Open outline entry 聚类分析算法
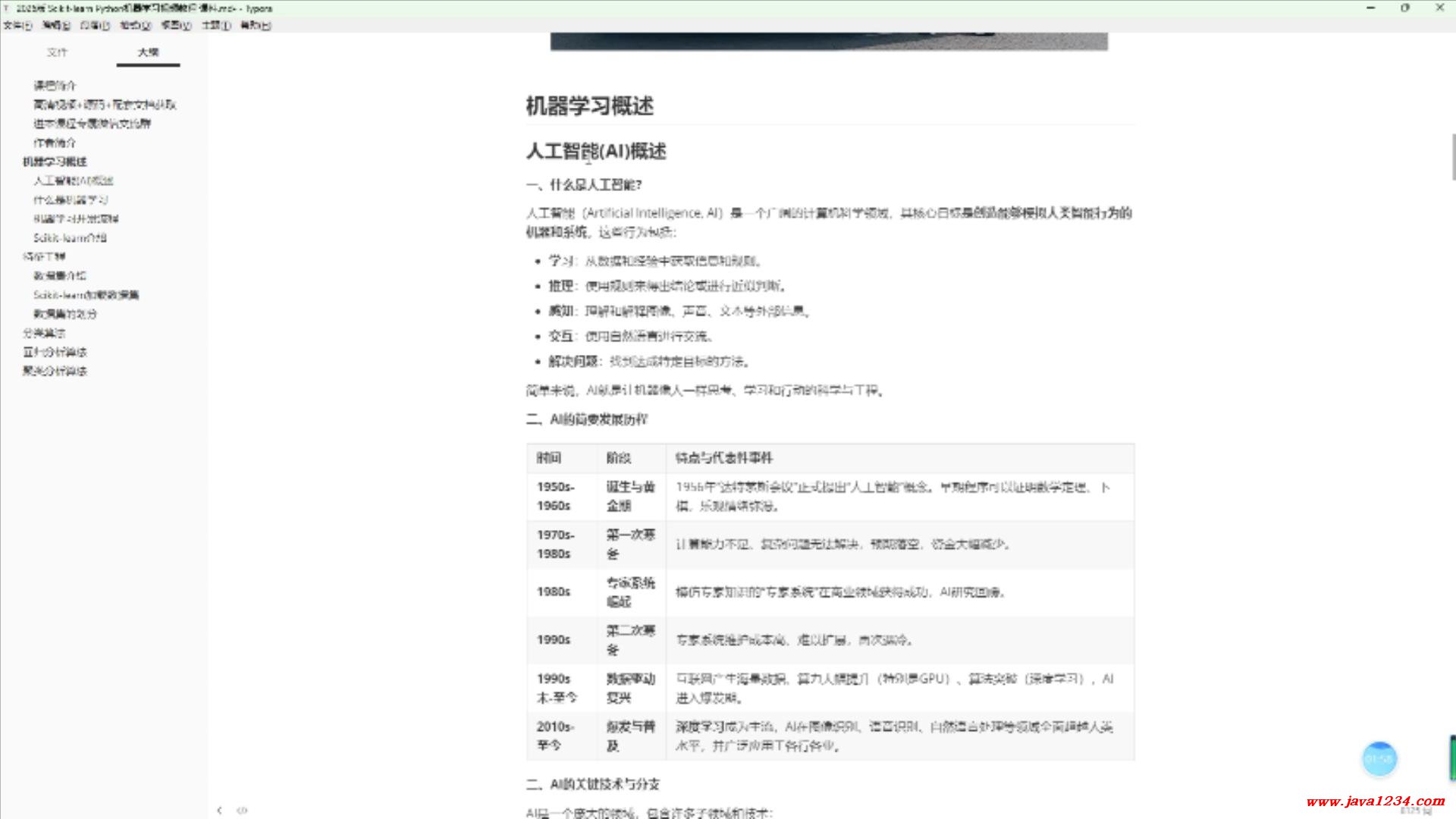This screenshot has width=1456, height=819. click(55, 371)
